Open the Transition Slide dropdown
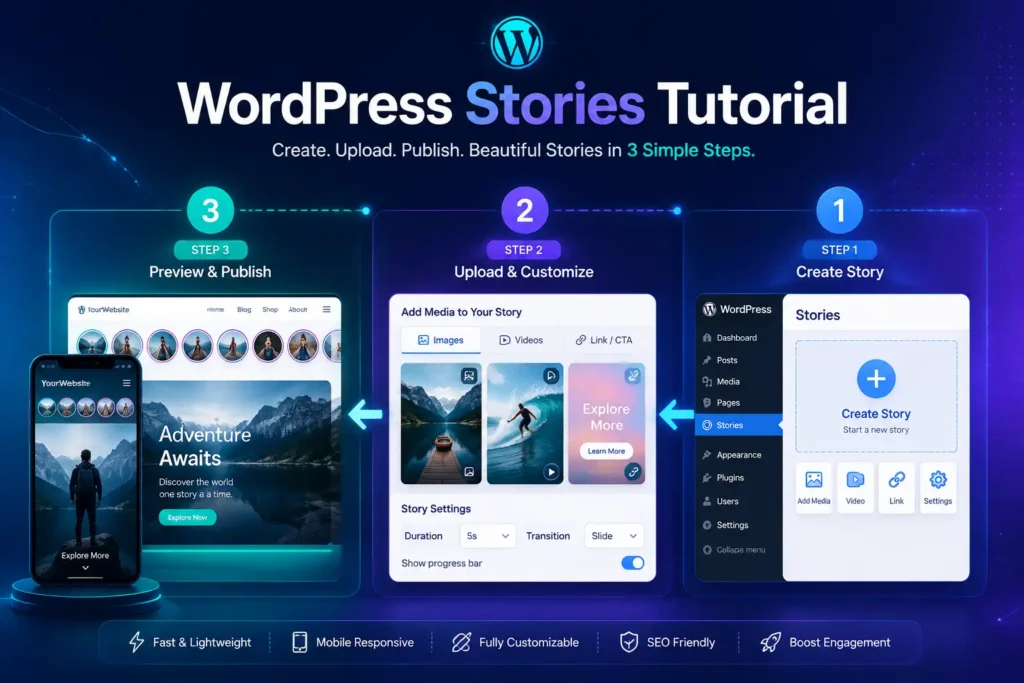Image resolution: width=1024 pixels, height=683 pixels. [x=613, y=536]
